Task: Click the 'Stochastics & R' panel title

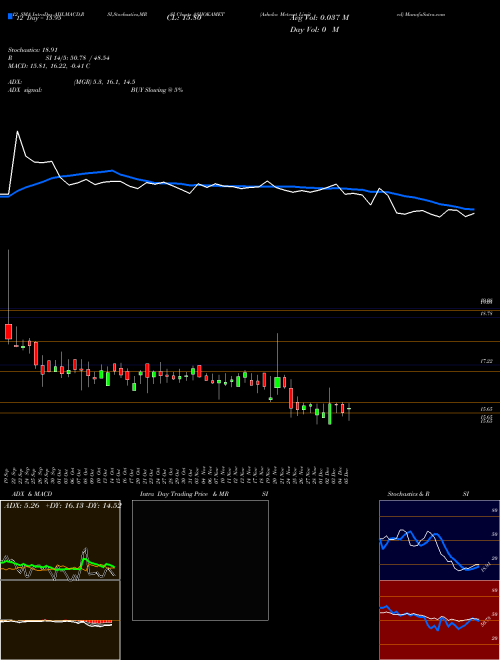Action: pos(409,494)
